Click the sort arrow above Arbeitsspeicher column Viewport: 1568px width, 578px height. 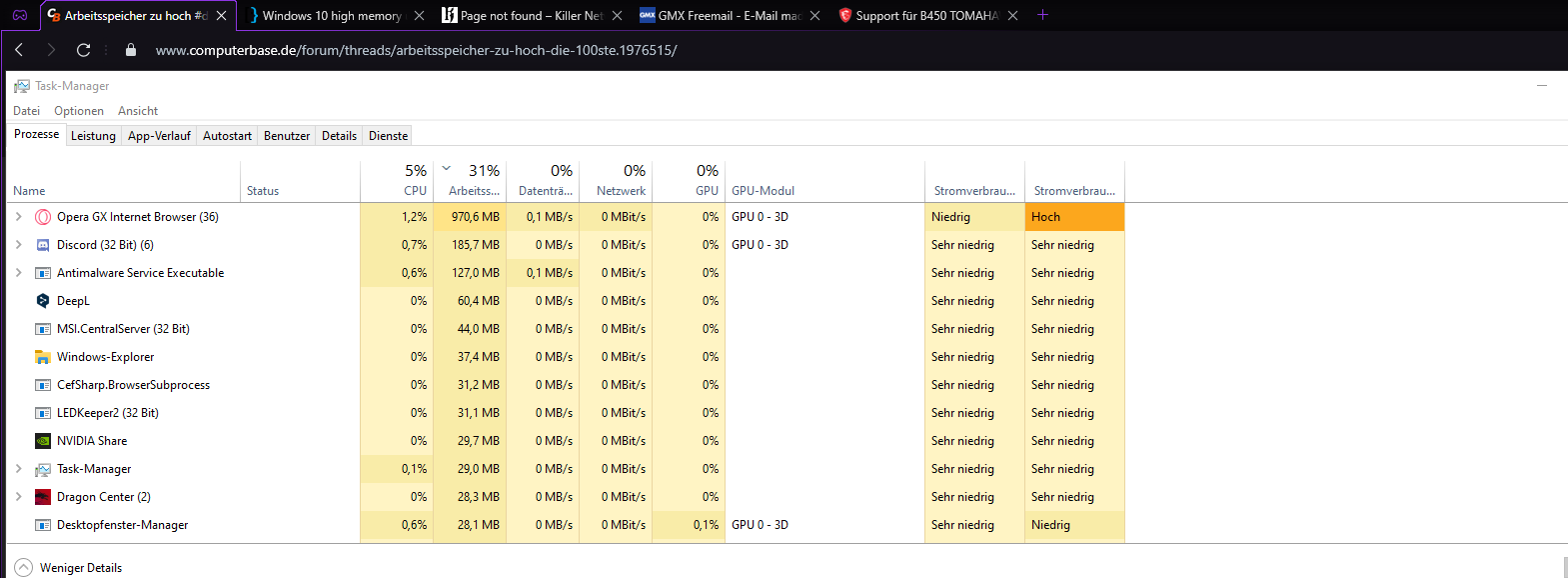click(447, 168)
